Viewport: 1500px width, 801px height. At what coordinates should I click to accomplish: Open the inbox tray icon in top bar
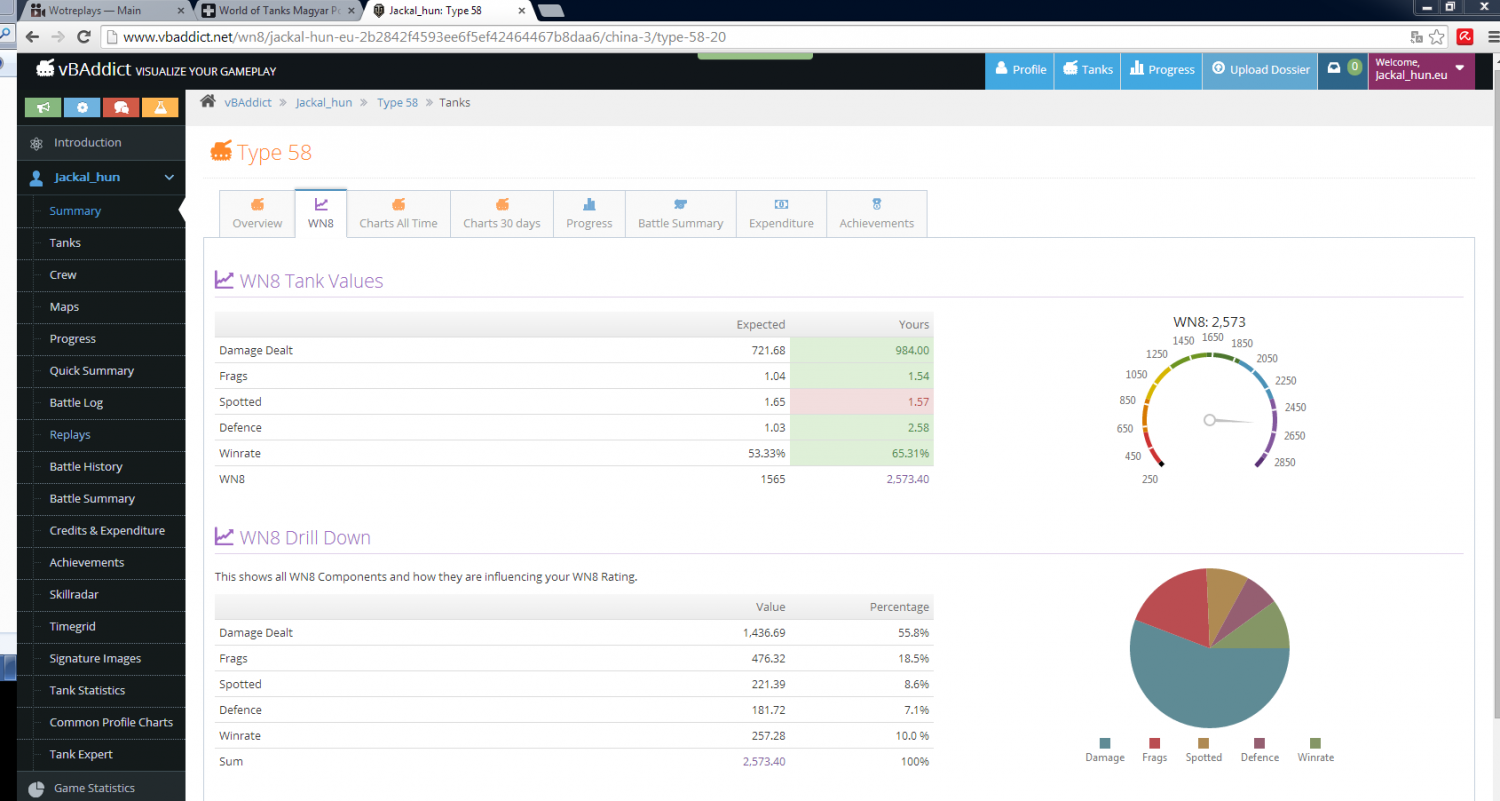point(1333,68)
